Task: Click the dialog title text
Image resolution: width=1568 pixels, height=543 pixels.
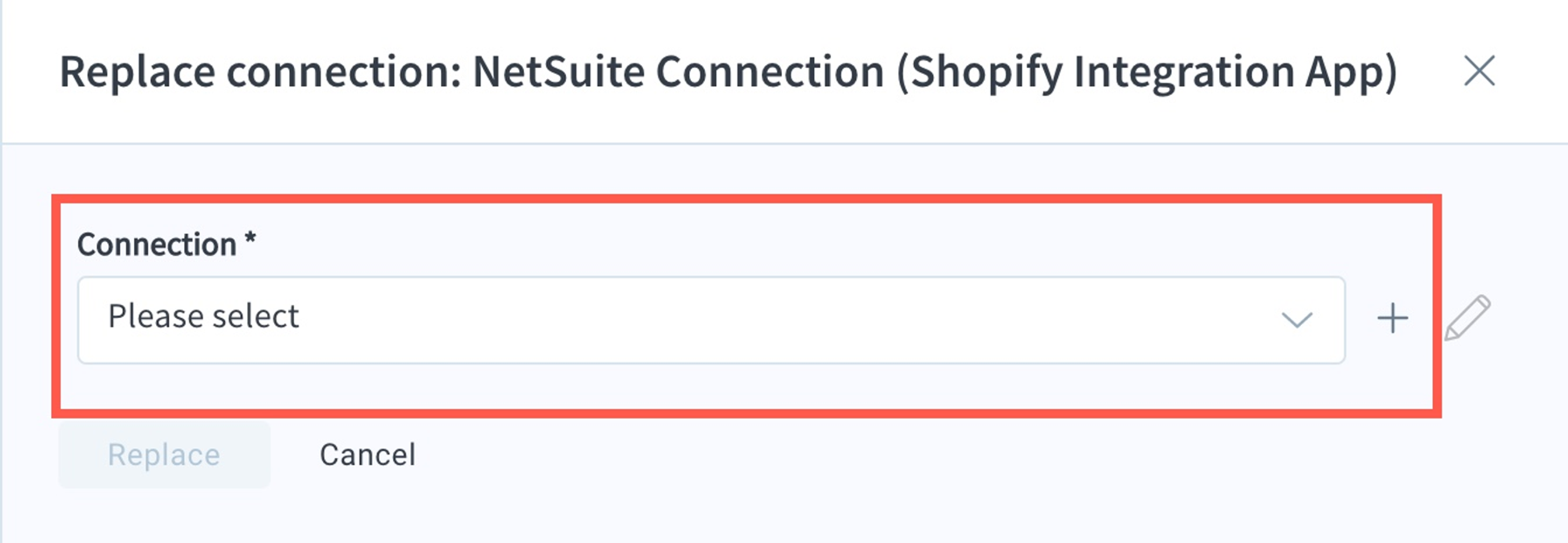Action: [x=728, y=73]
